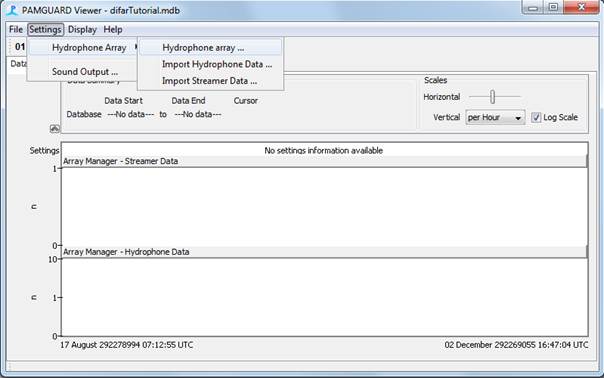Adjust the Horizontal scale slider
The image size is (604, 378).
click(x=492, y=97)
